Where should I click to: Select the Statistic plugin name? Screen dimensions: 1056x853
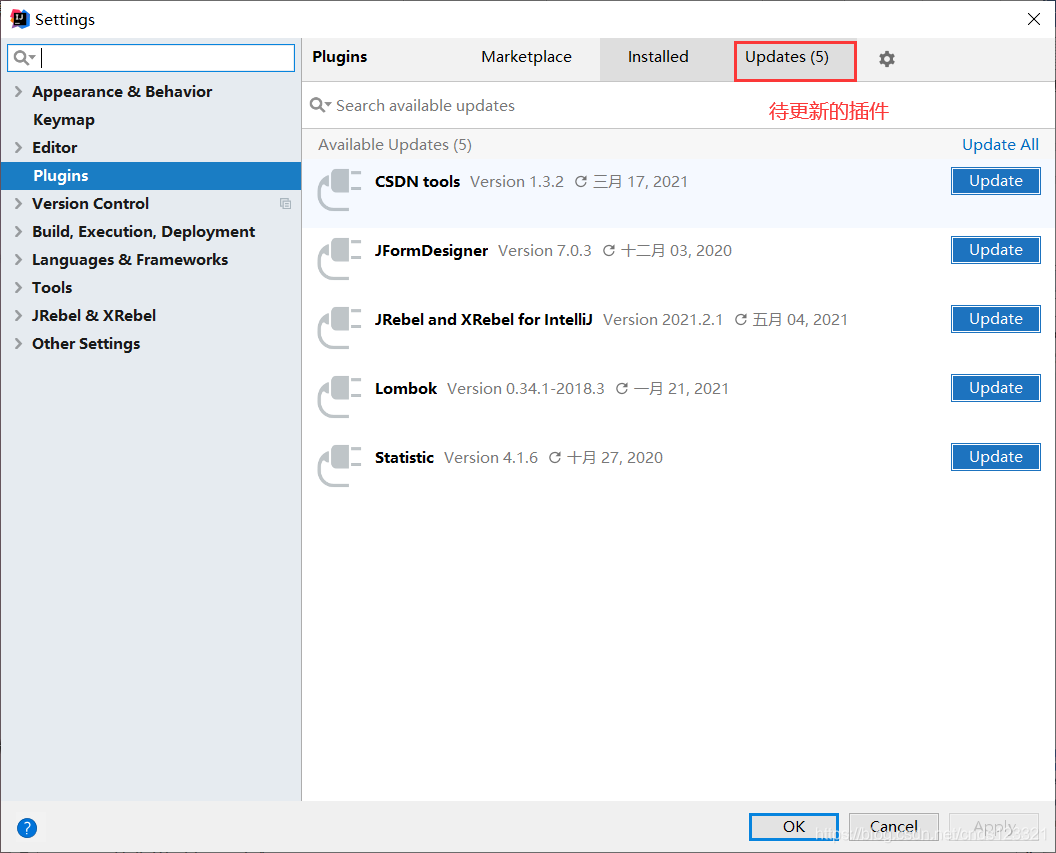tap(404, 458)
